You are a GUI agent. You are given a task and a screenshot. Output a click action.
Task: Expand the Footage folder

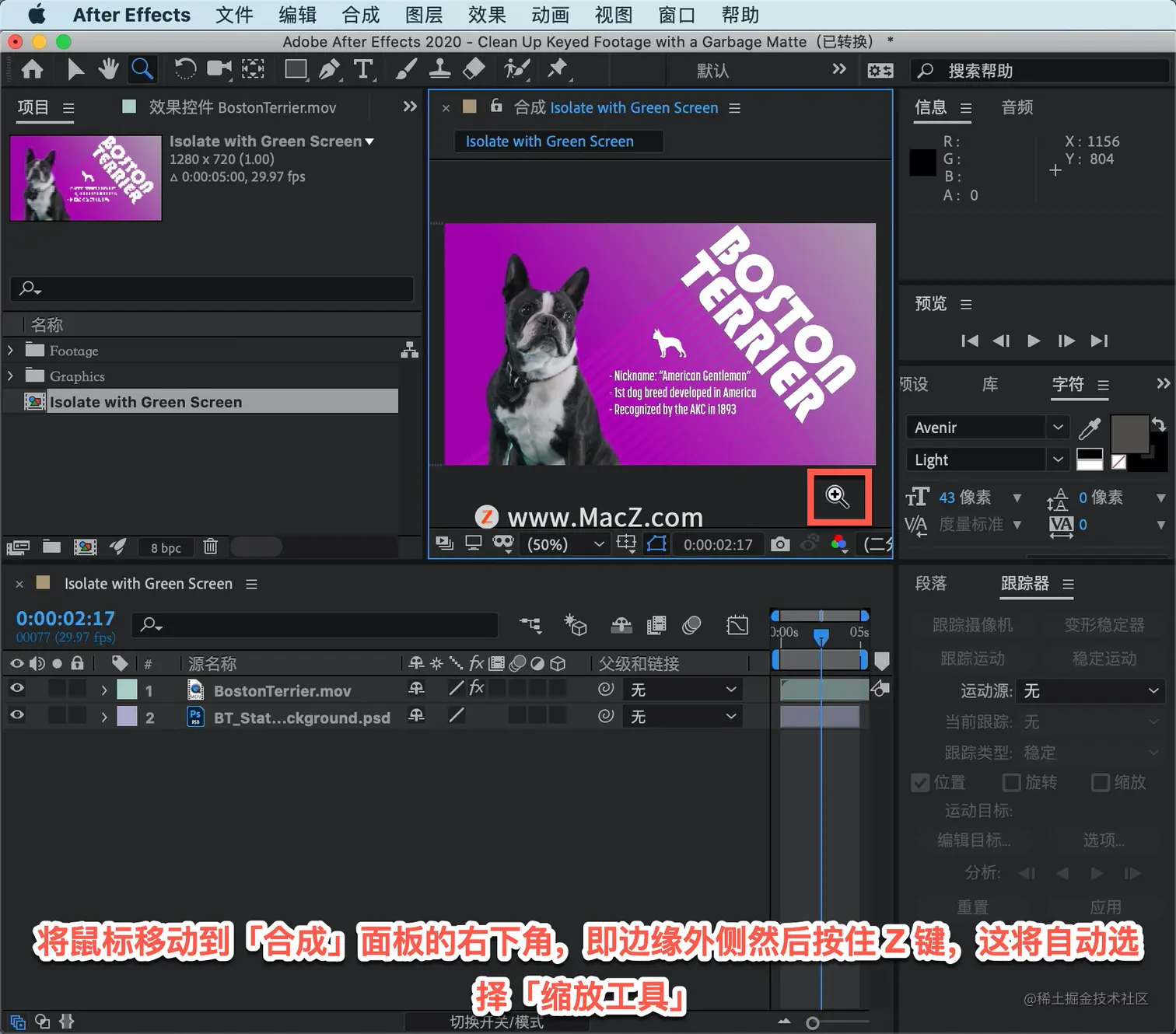[10, 351]
